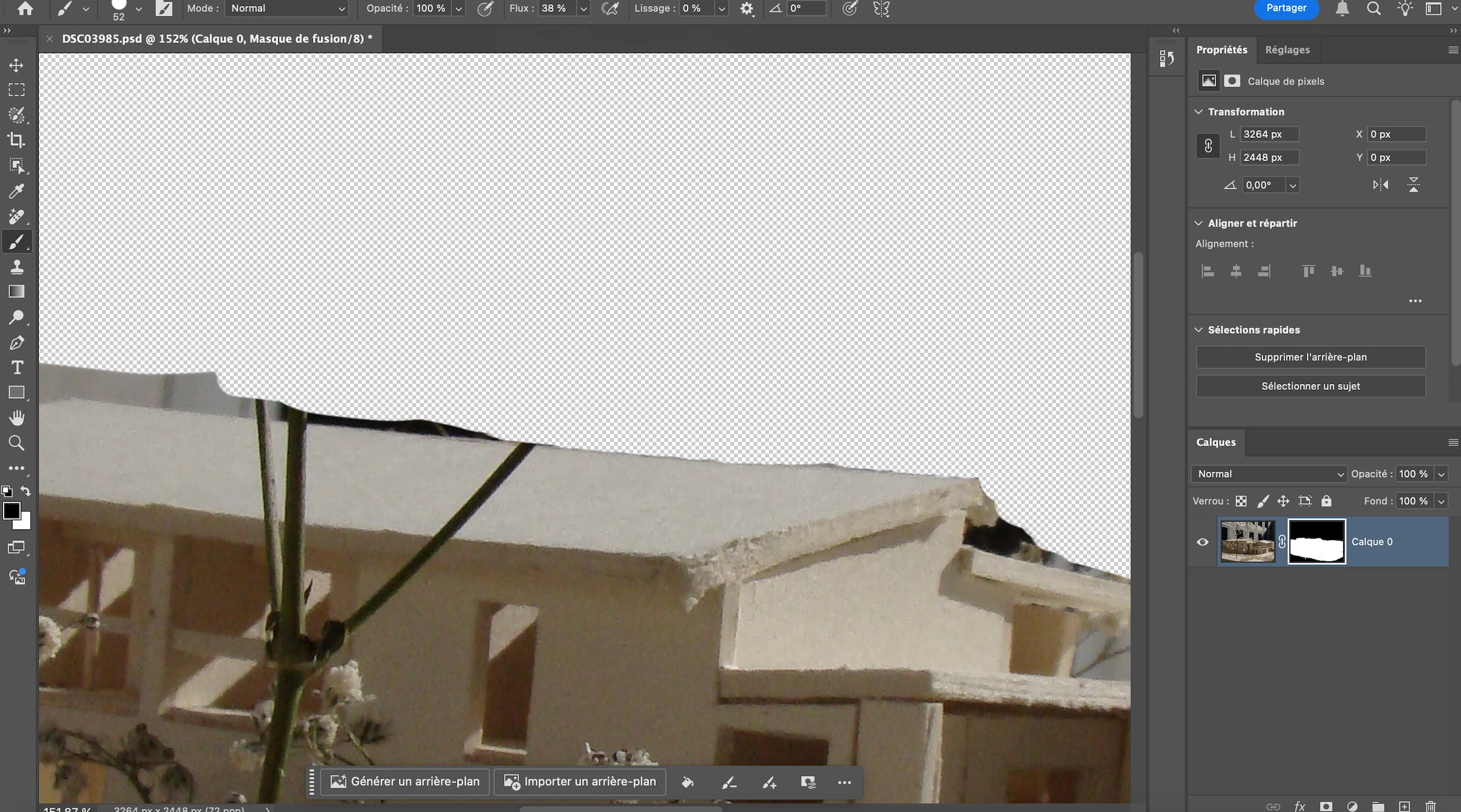Click the trash icon to delete layer
The width and height of the screenshot is (1461, 812).
click(1431, 806)
